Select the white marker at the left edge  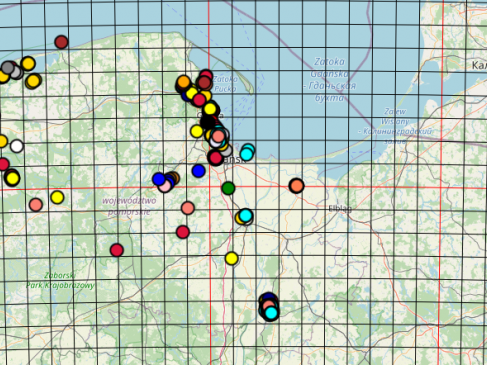coord(17,146)
